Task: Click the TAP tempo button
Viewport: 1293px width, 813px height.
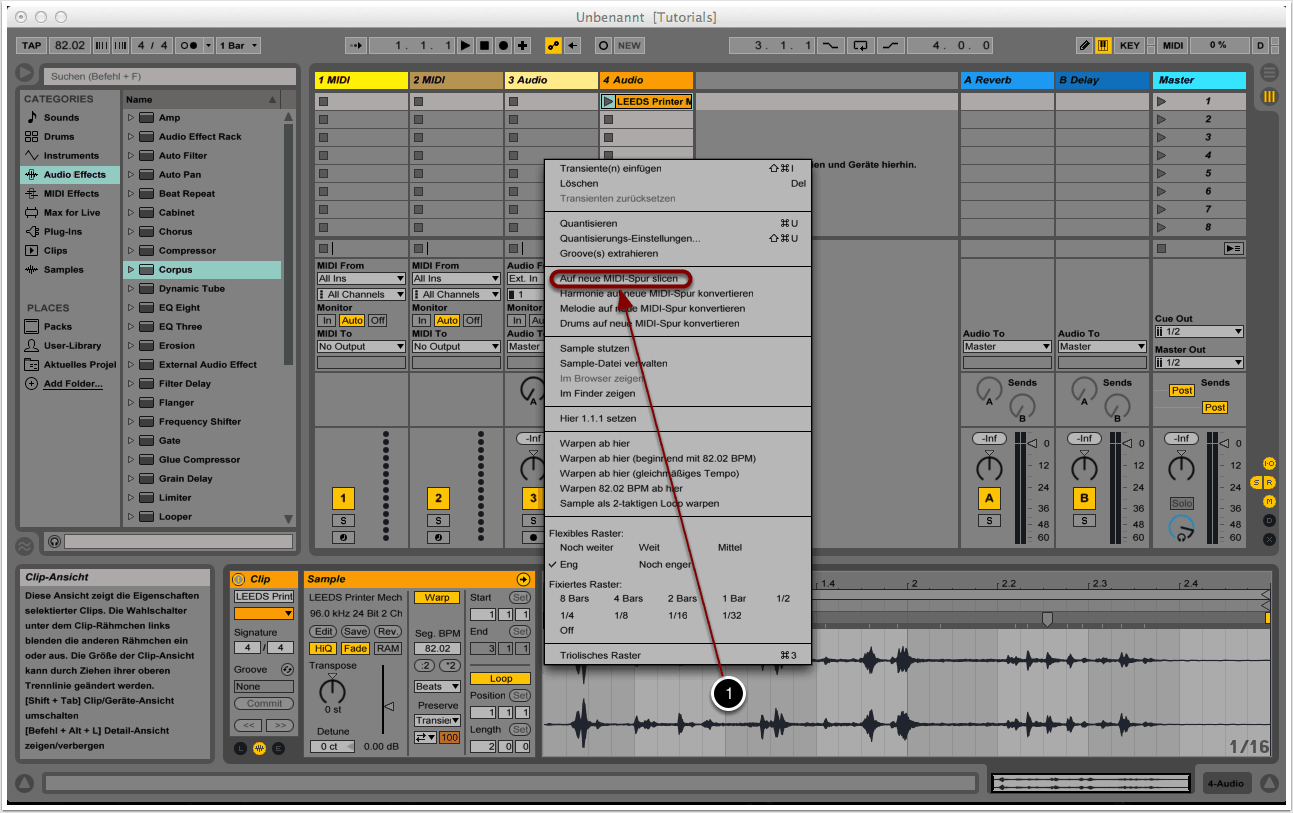Action: [32, 46]
